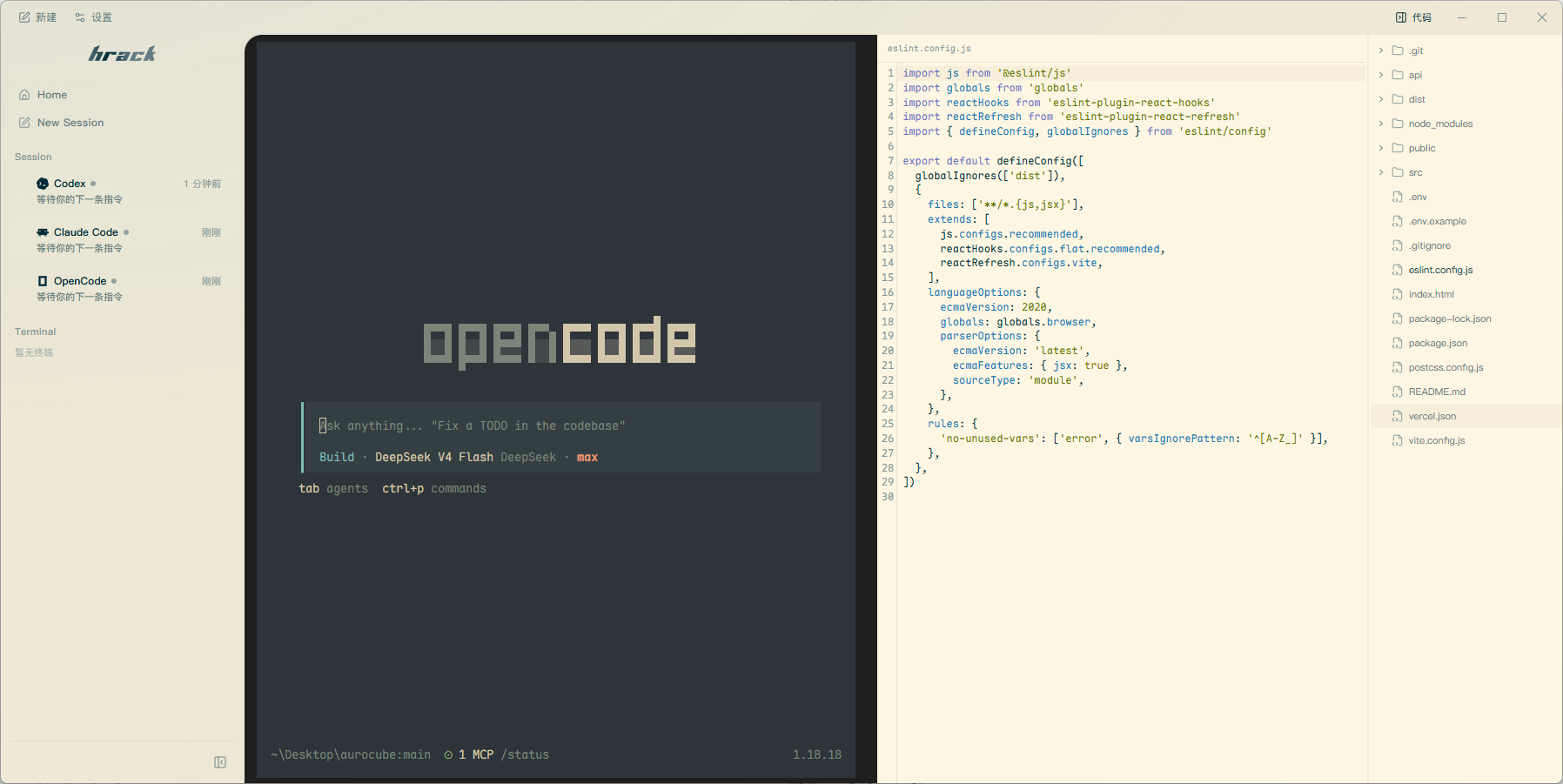Click the package.json file icon
1563x784 pixels.
[x=1398, y=343]
